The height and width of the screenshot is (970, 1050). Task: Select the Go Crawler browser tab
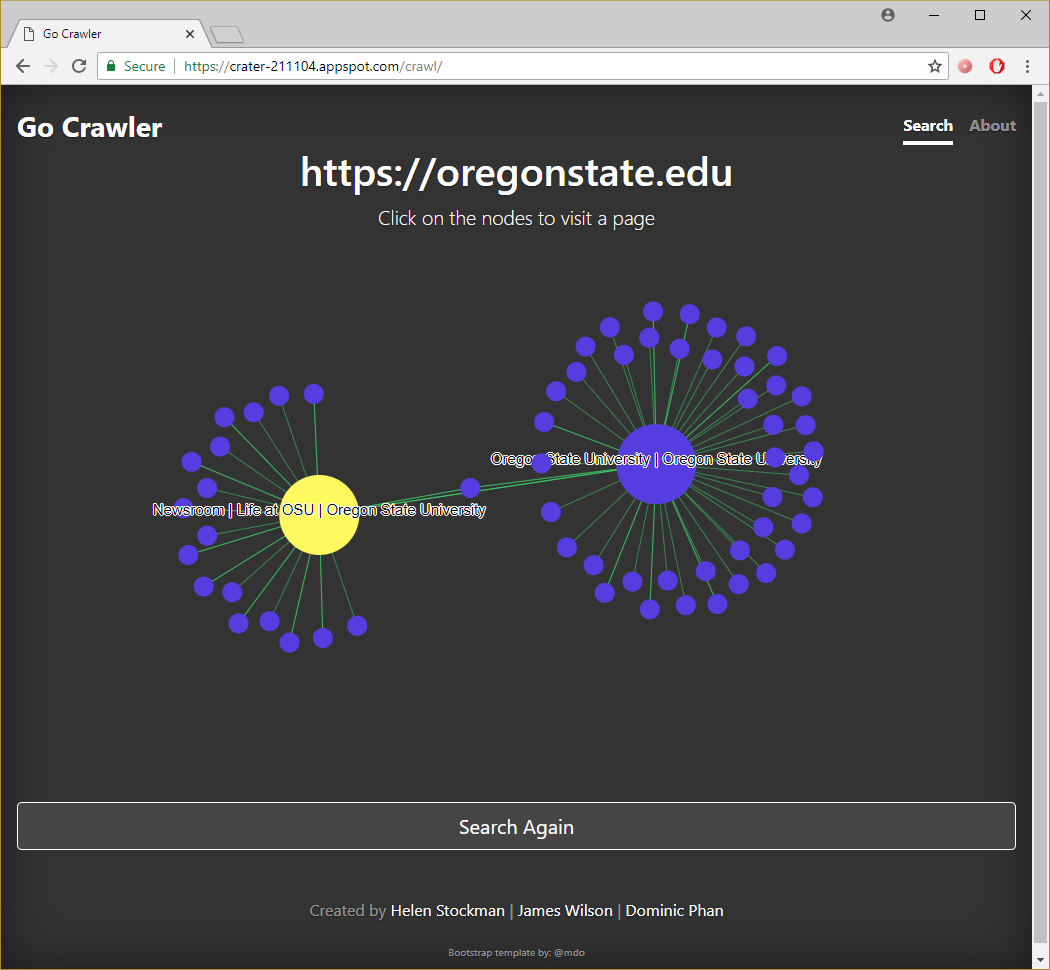(107, 33)
